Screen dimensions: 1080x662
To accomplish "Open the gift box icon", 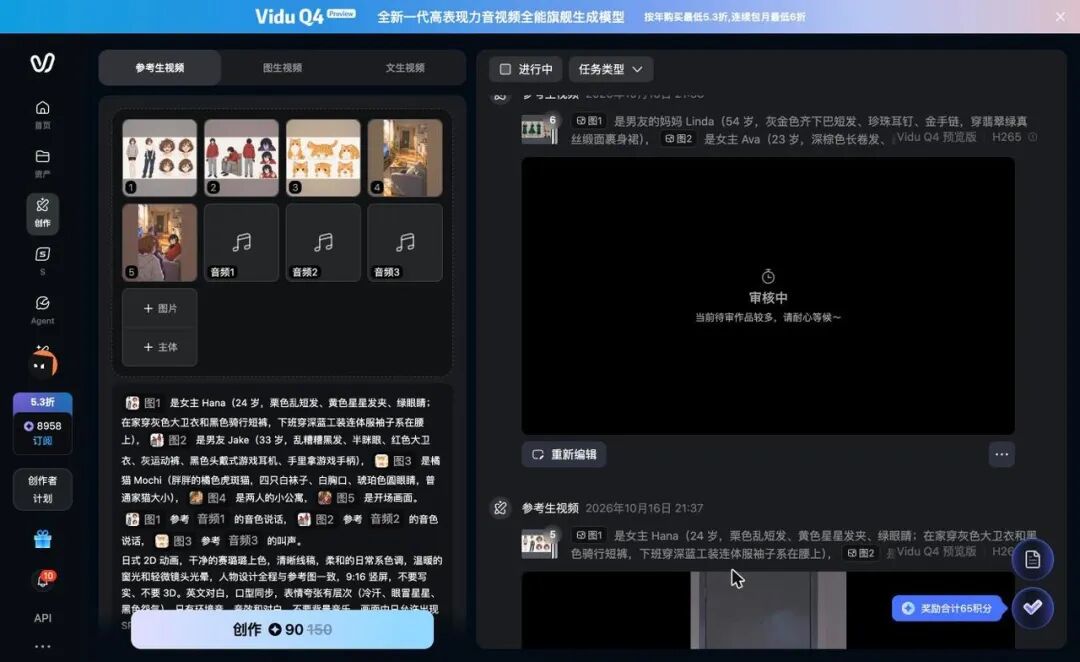I will point(42,539).
